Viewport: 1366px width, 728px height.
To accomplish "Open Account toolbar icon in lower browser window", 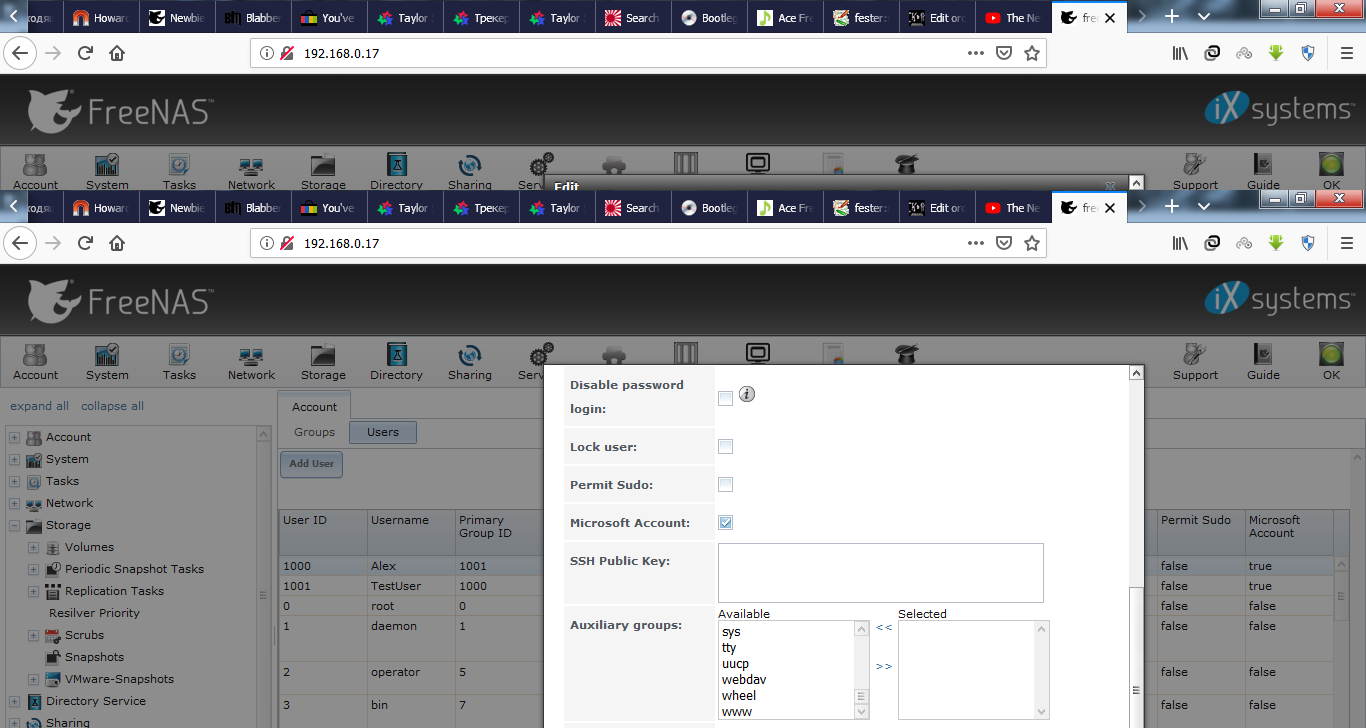I will [x=36, y=361].
